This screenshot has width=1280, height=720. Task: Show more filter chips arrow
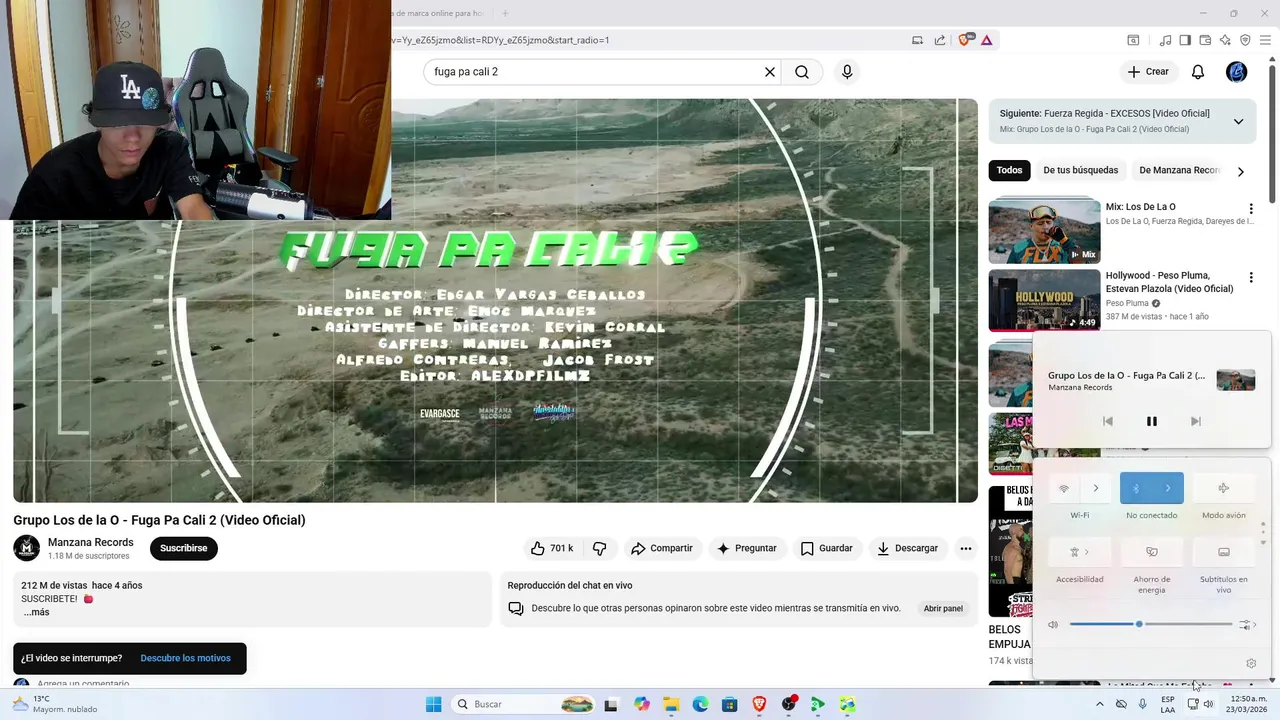point(1241,171)
